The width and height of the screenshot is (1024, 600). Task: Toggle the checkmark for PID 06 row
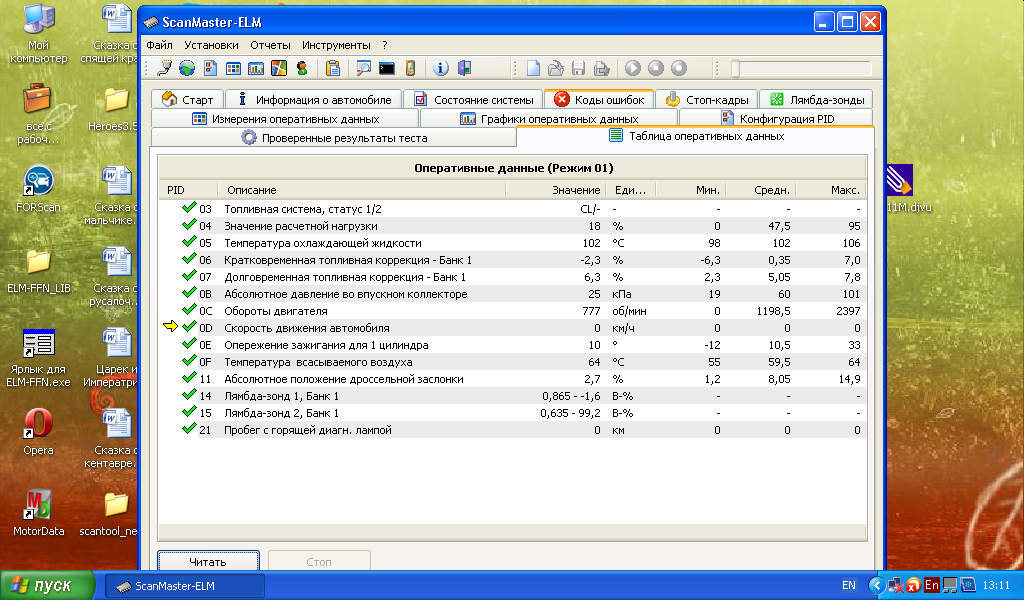pyautogui.click(x=189, y=259)
